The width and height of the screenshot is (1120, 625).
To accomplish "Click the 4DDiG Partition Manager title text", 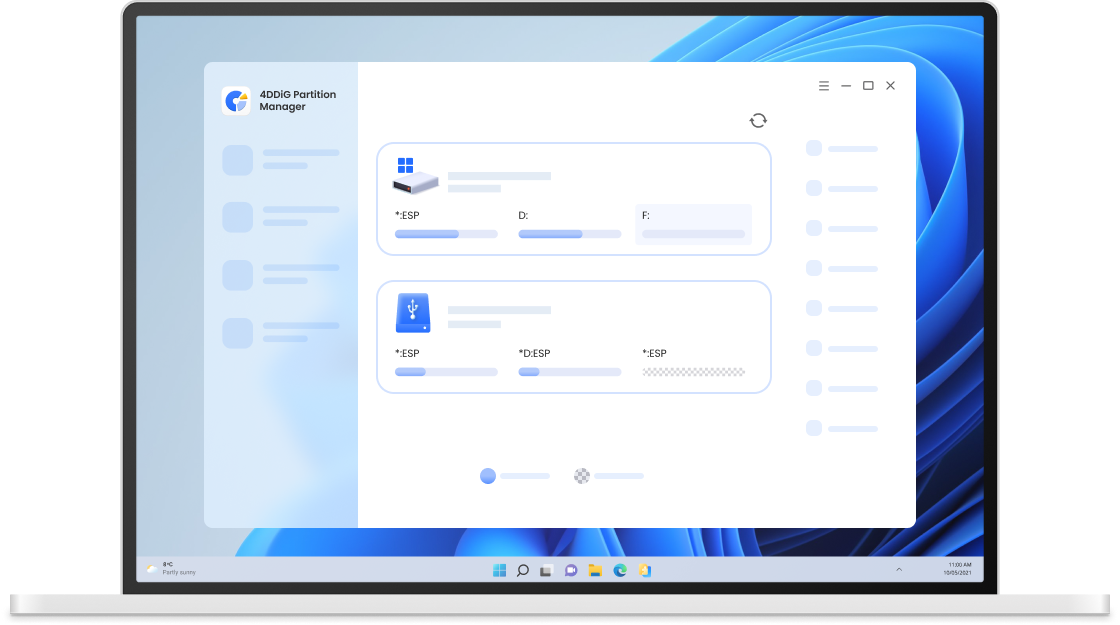I will coord(297,101).
